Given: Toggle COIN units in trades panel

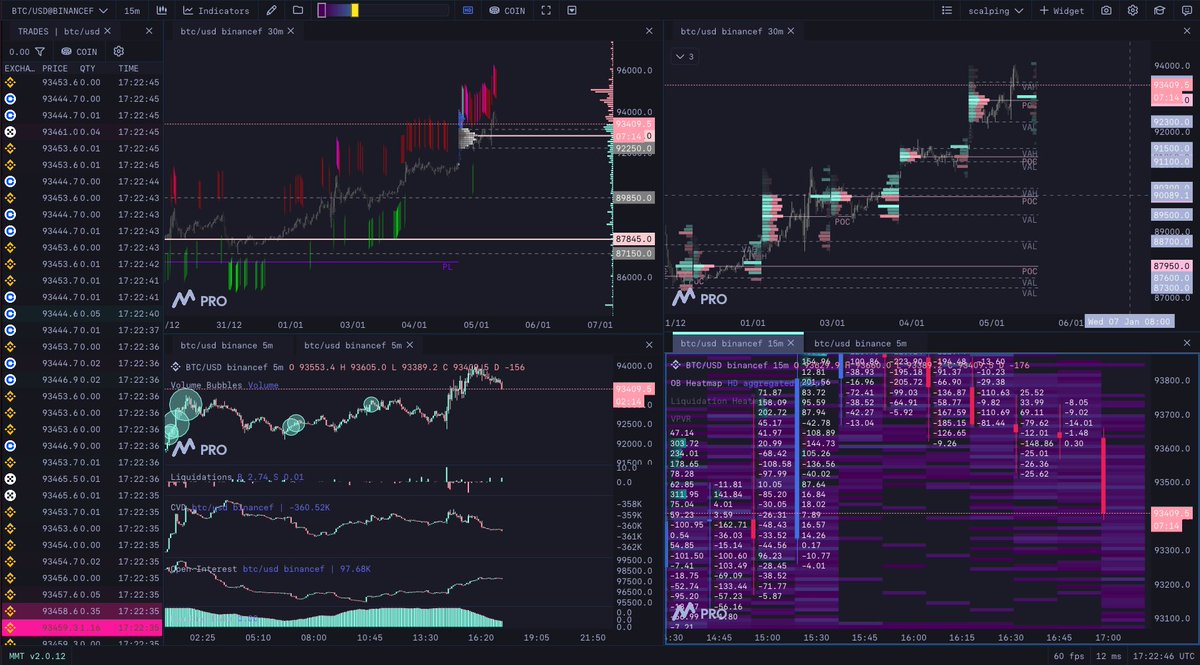Looking at the screenshot, I should coord(79,51).
